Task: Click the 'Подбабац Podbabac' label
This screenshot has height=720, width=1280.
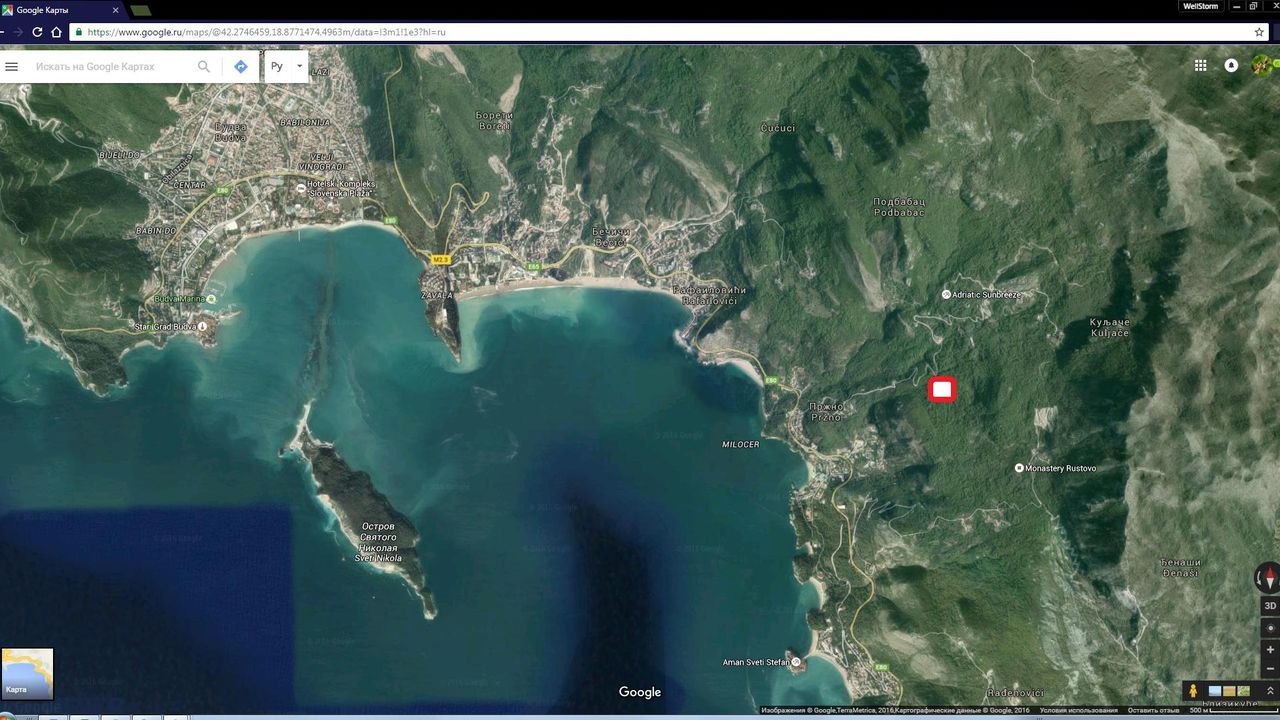Action: pos(899,207)
